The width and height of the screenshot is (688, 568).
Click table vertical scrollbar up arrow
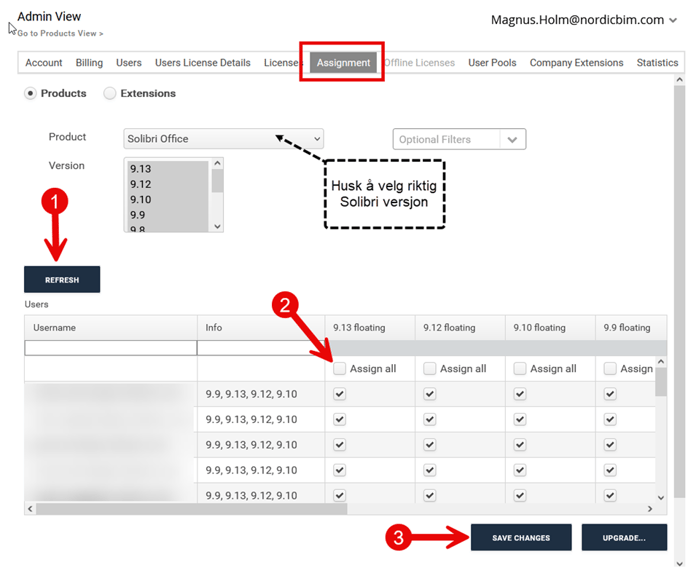click(x=661, y=362)
